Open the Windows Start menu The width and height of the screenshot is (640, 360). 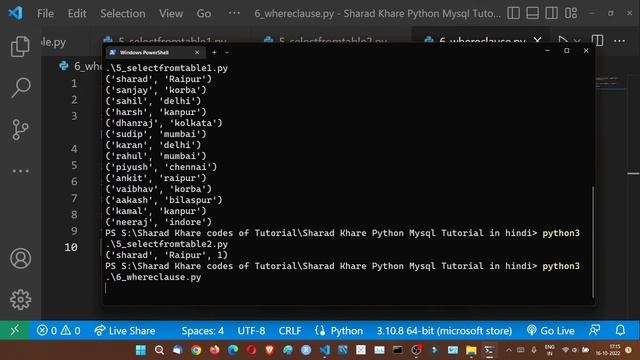pos(141,350)
